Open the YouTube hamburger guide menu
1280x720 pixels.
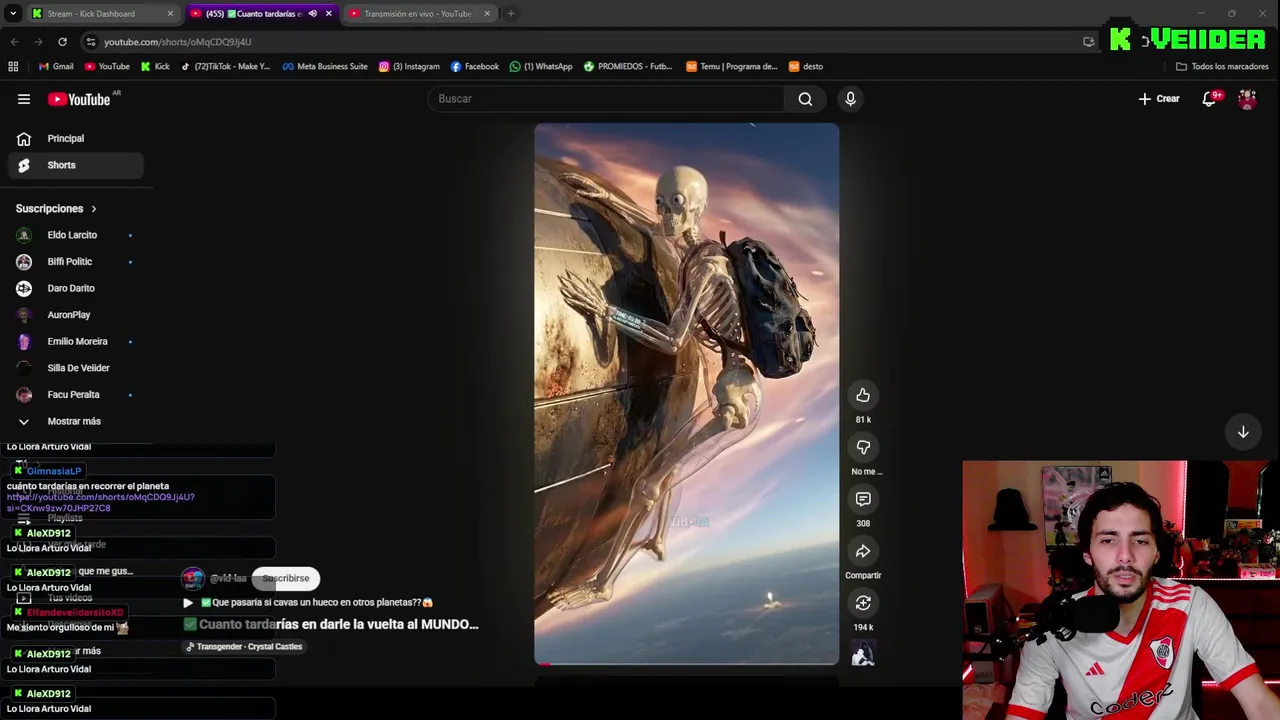(24, 99)
